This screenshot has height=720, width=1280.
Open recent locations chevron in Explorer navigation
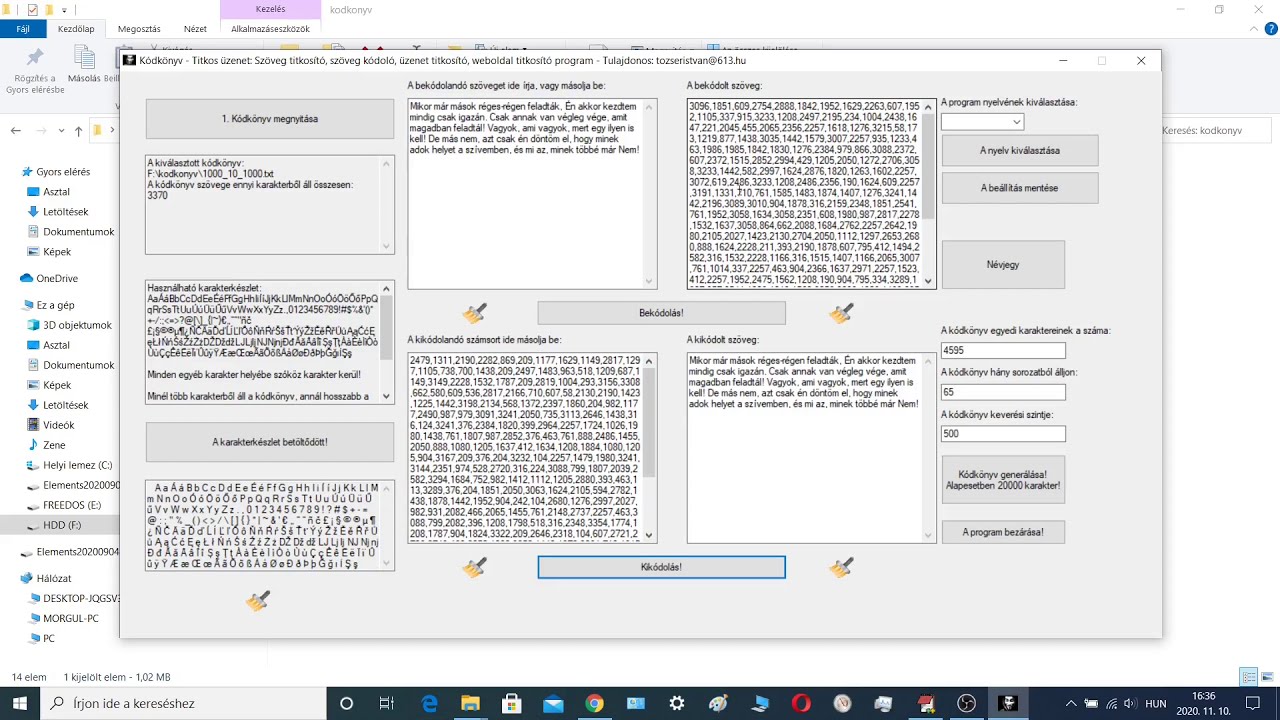click(x=61, y=131)
